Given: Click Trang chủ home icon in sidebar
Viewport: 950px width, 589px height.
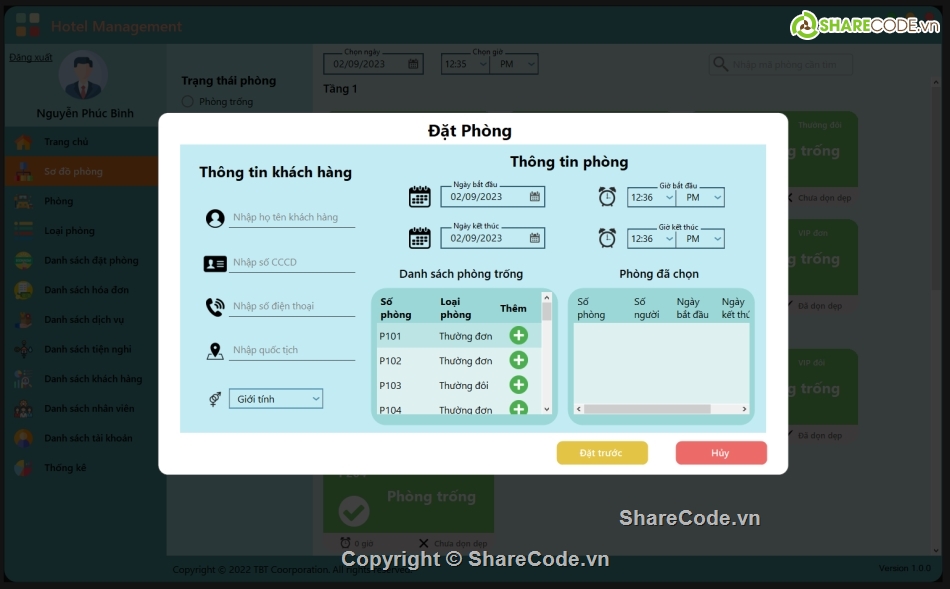Looking at the screenshot, I should [23, 142].
